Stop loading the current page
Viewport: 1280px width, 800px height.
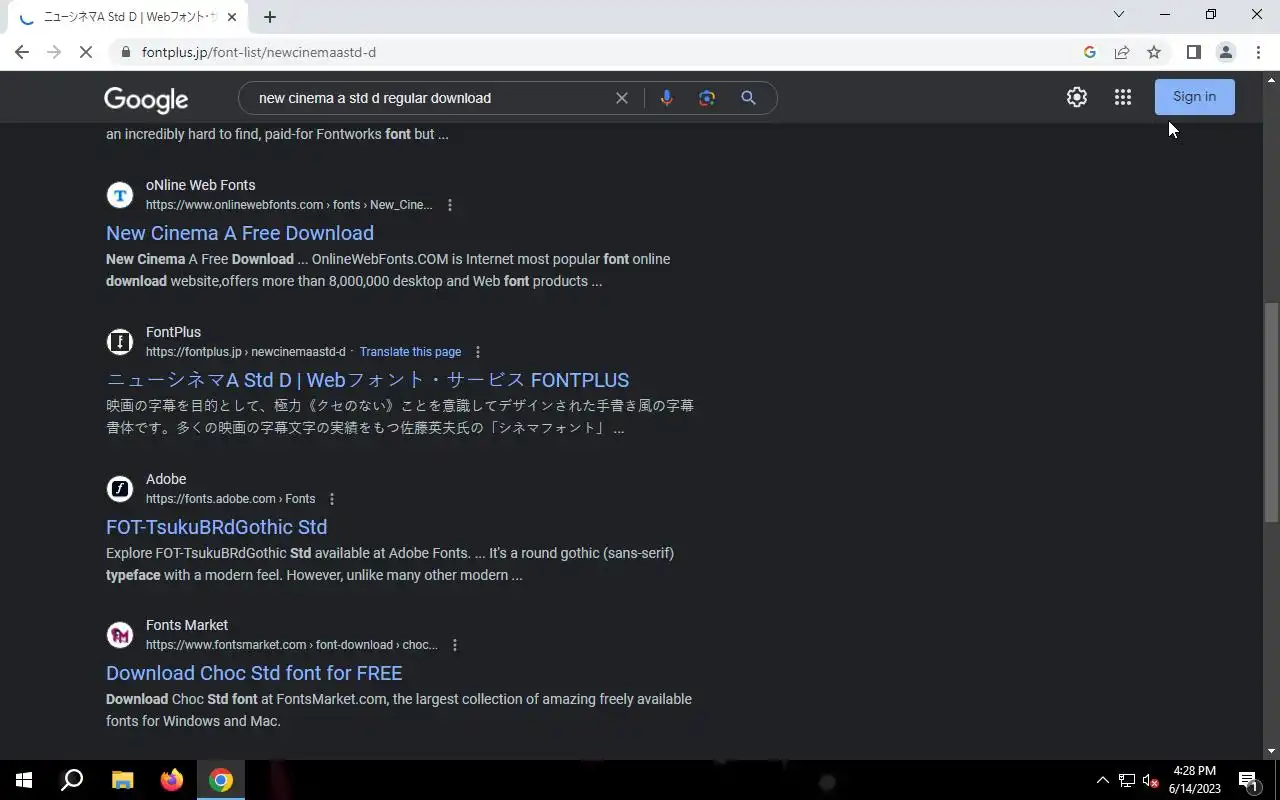(86, 52)
